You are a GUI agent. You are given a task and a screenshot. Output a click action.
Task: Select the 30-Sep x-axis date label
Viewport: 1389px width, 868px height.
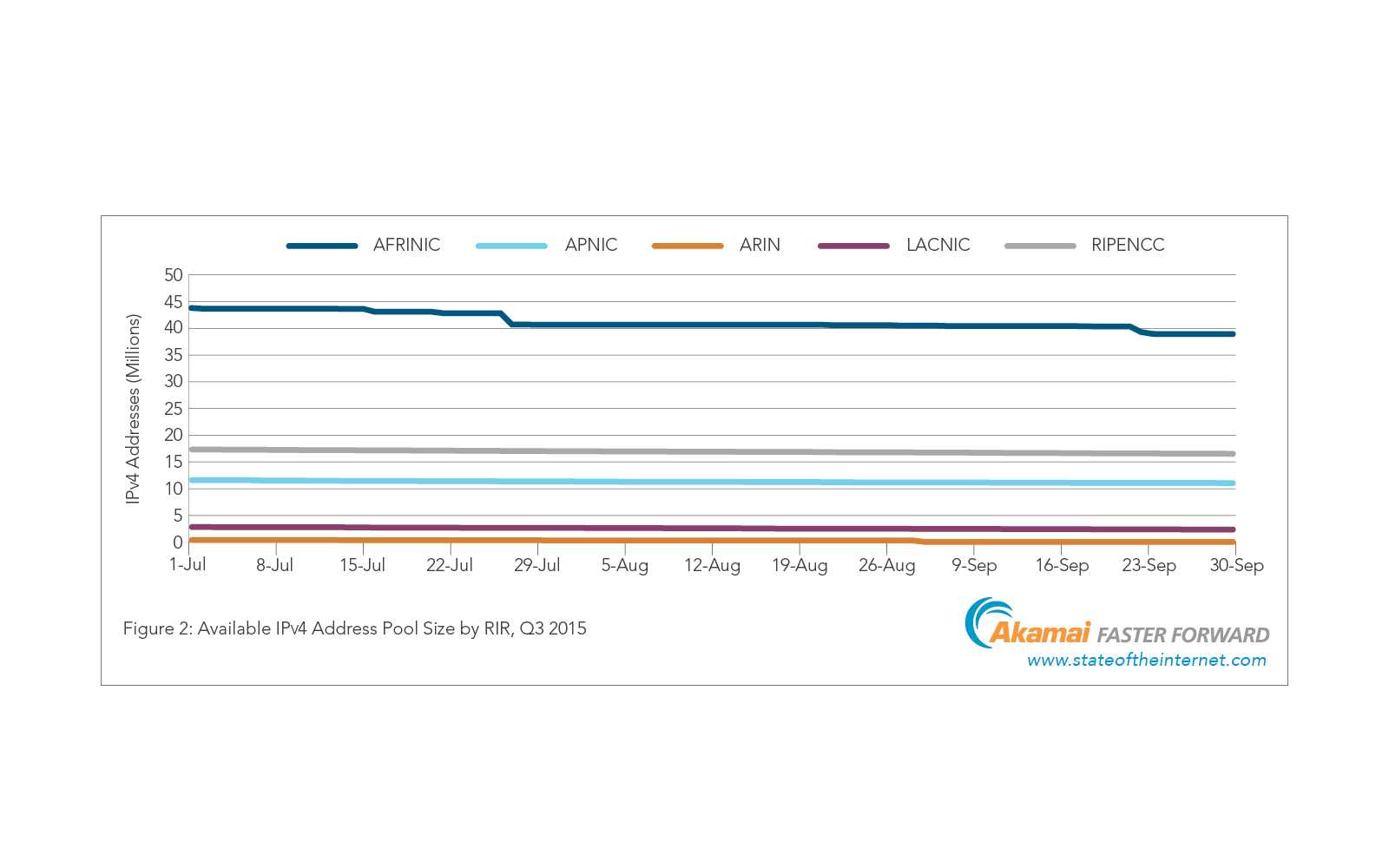tap(1236, 565)
